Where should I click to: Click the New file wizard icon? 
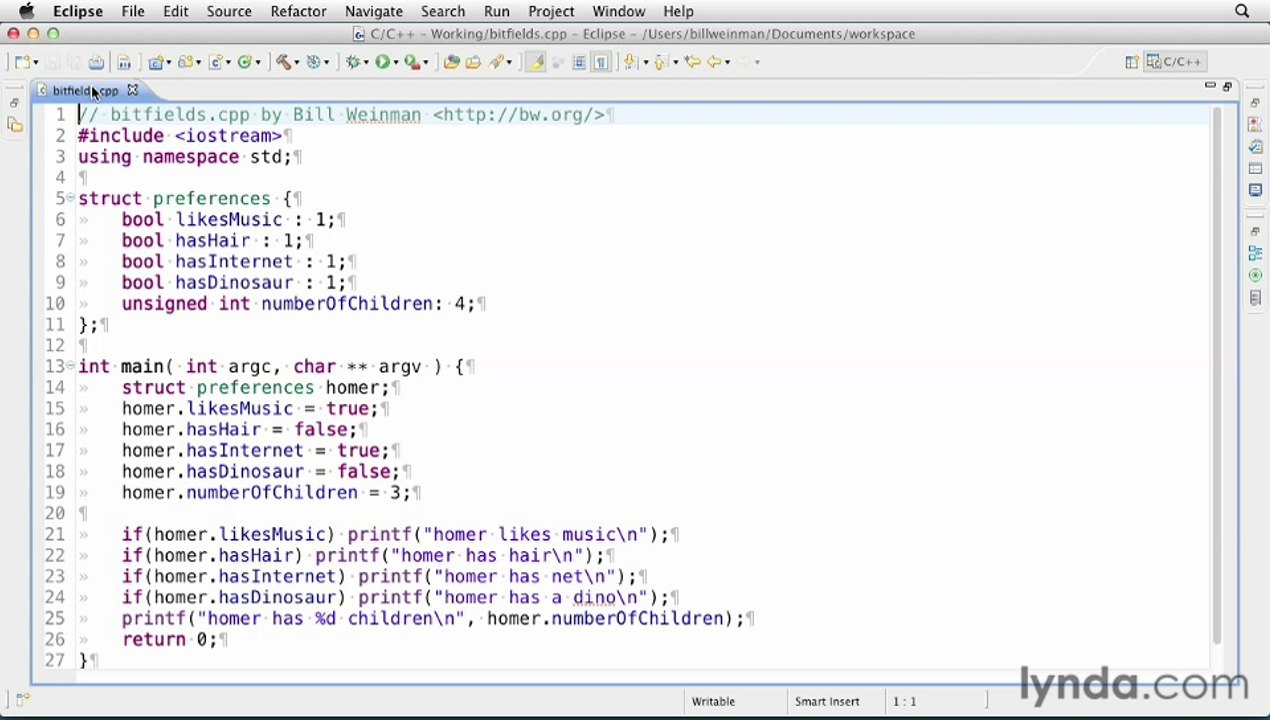point(21,62)
